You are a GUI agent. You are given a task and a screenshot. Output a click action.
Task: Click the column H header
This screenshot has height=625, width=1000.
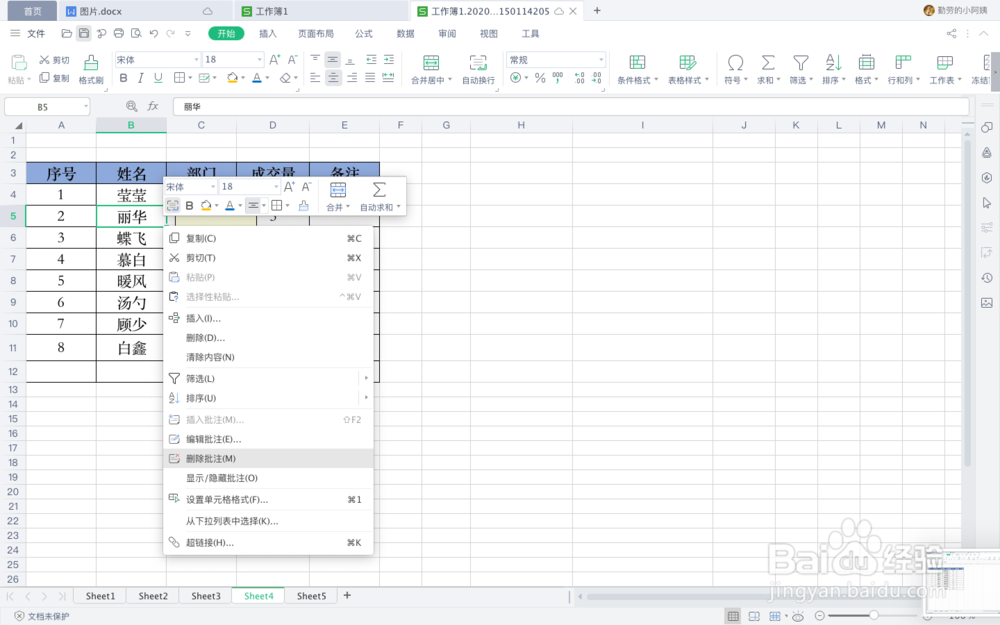pos(521,125)
